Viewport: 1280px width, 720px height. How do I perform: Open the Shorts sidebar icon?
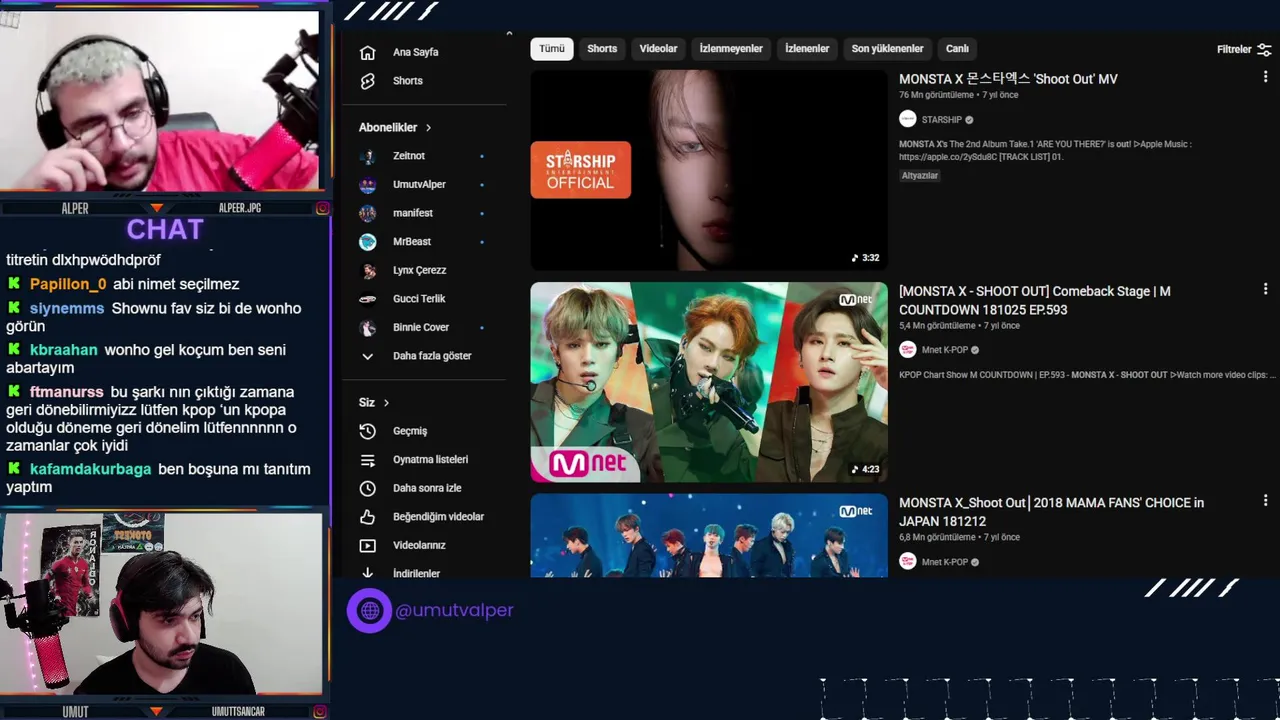[367, 81]
